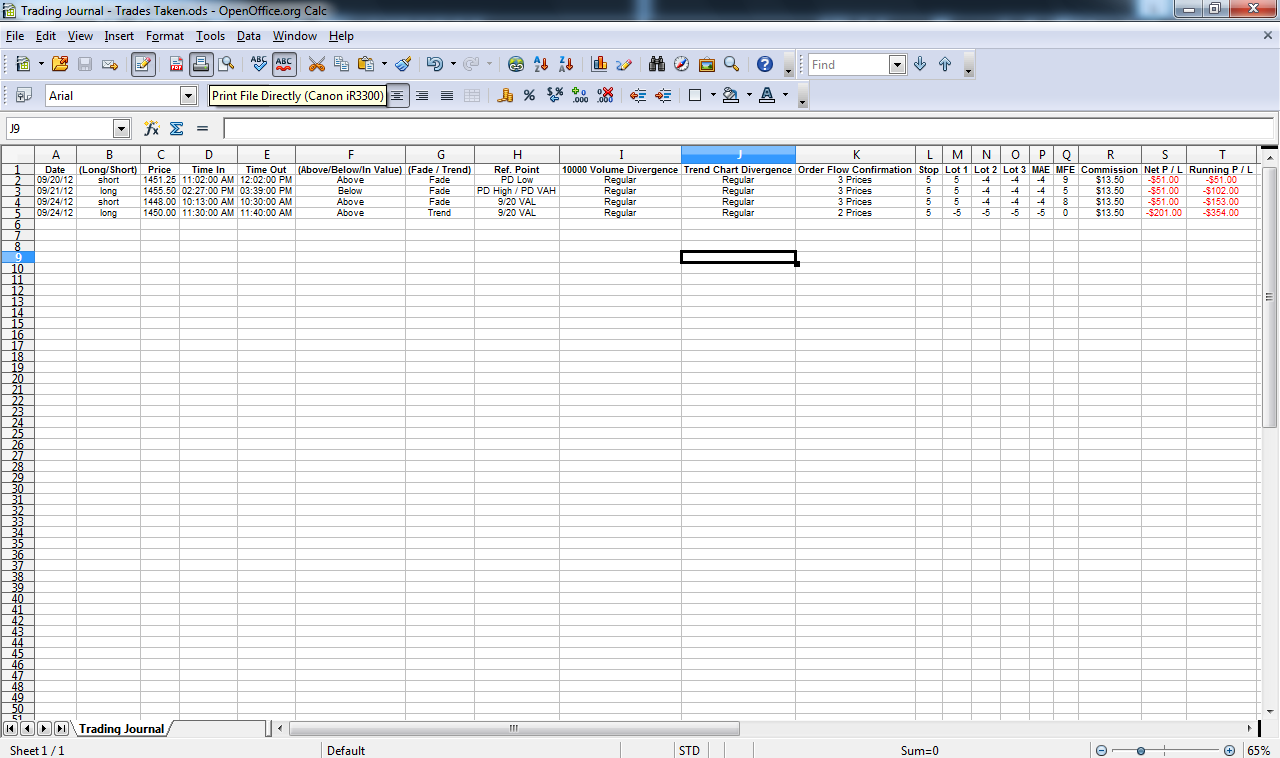Open the Data menu
This screenshot has width=1280, height=758.
[249, 36]
